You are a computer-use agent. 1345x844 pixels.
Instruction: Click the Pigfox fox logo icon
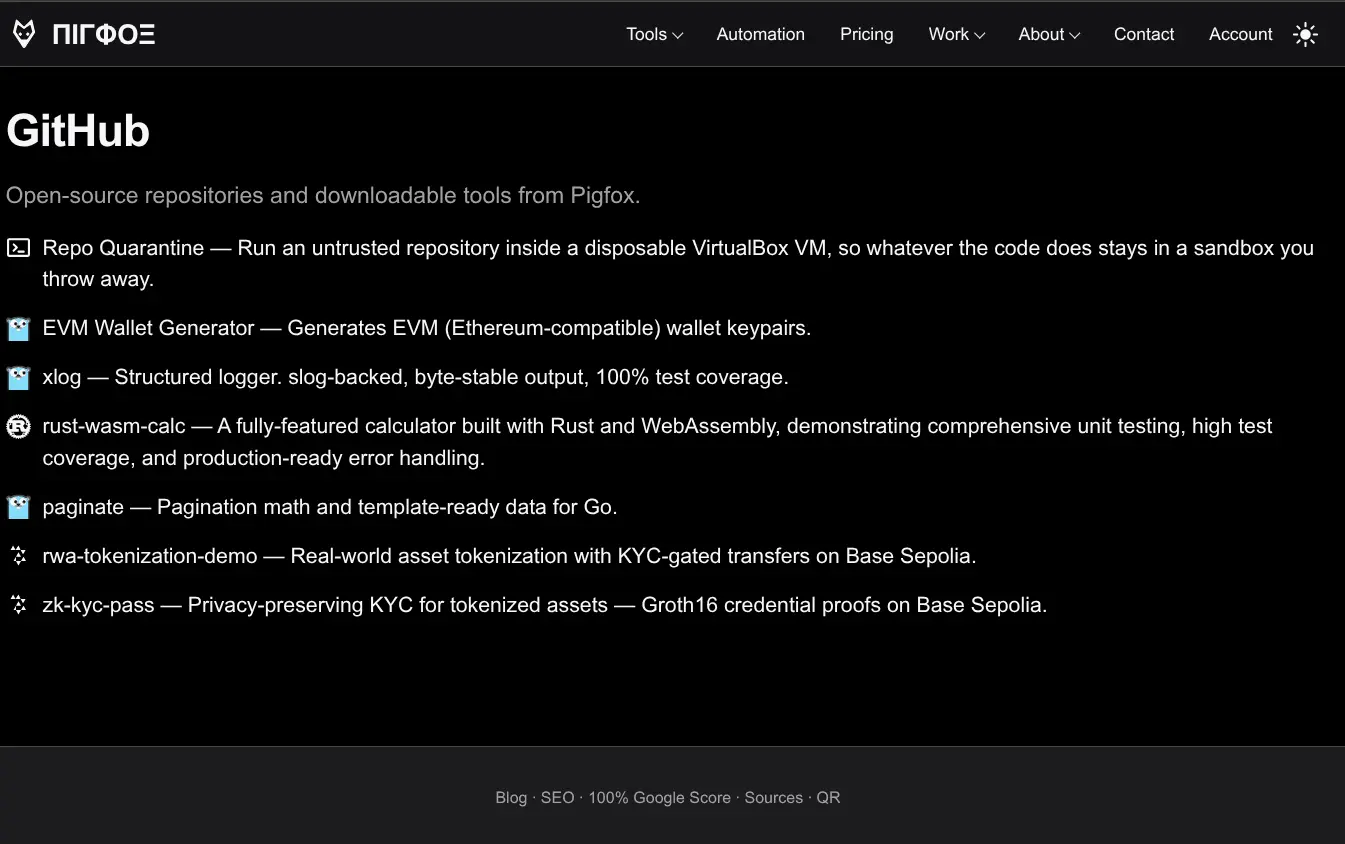[24, 34]
